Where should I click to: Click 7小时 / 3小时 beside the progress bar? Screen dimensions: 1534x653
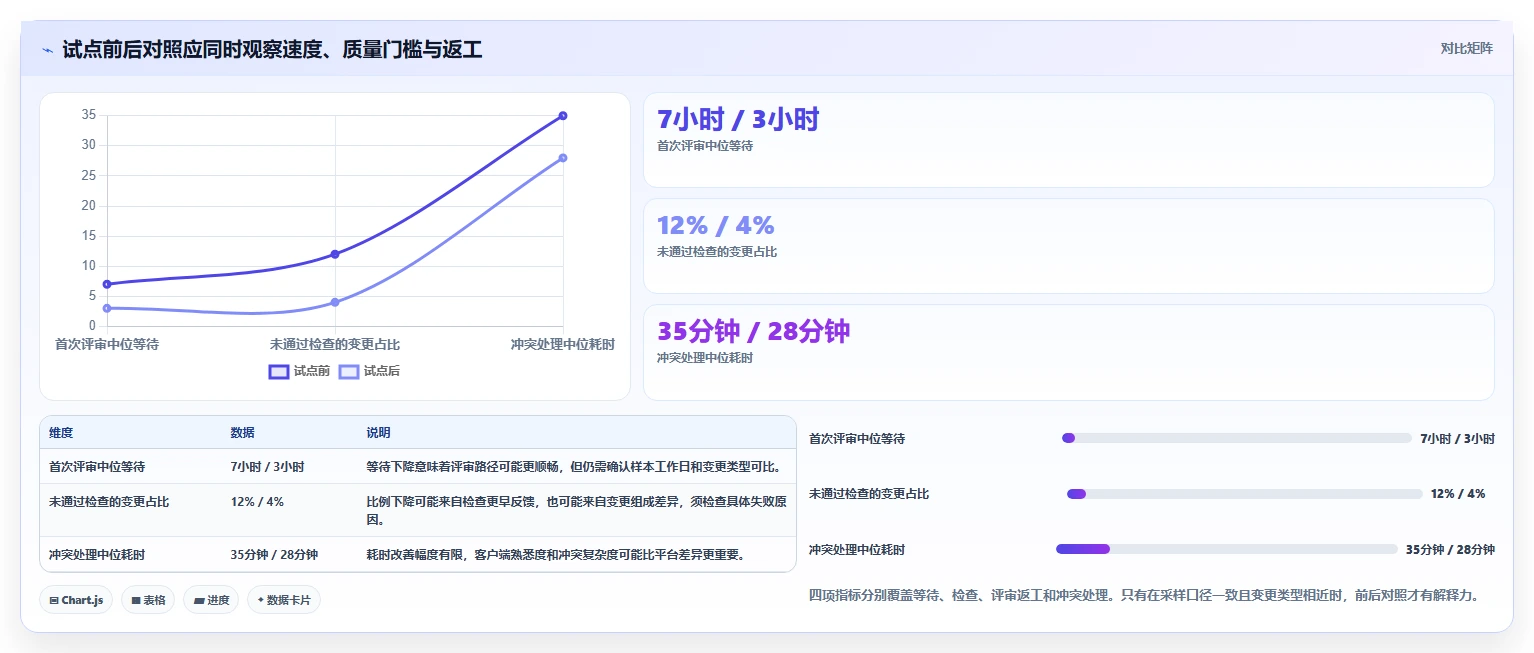click(1457, 439)
